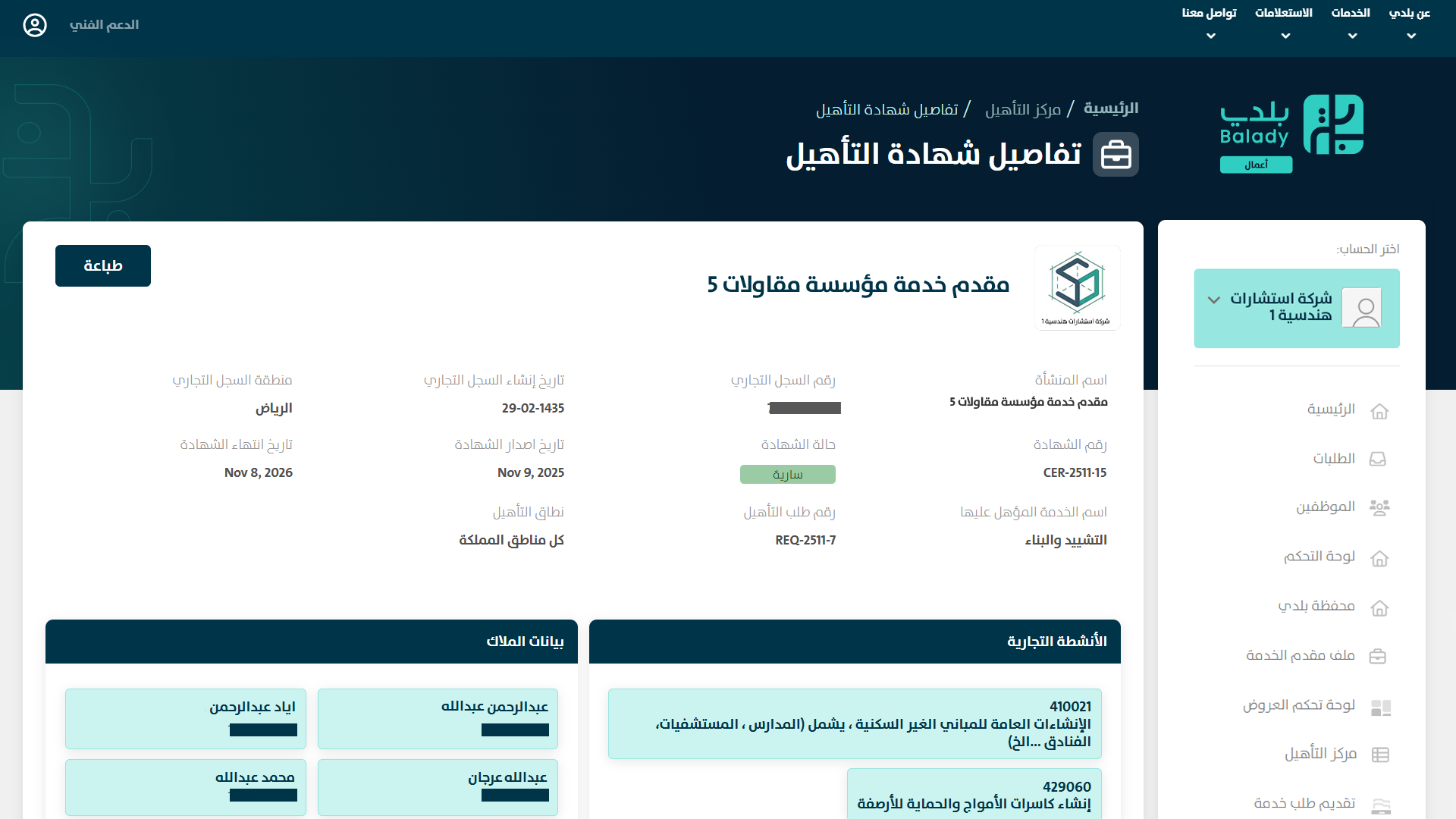This screenshot has height=819, width=1456.
Task: Click the dashboard icon beside لوحة تحكم العروض
Action: [x=1380, y=708]
